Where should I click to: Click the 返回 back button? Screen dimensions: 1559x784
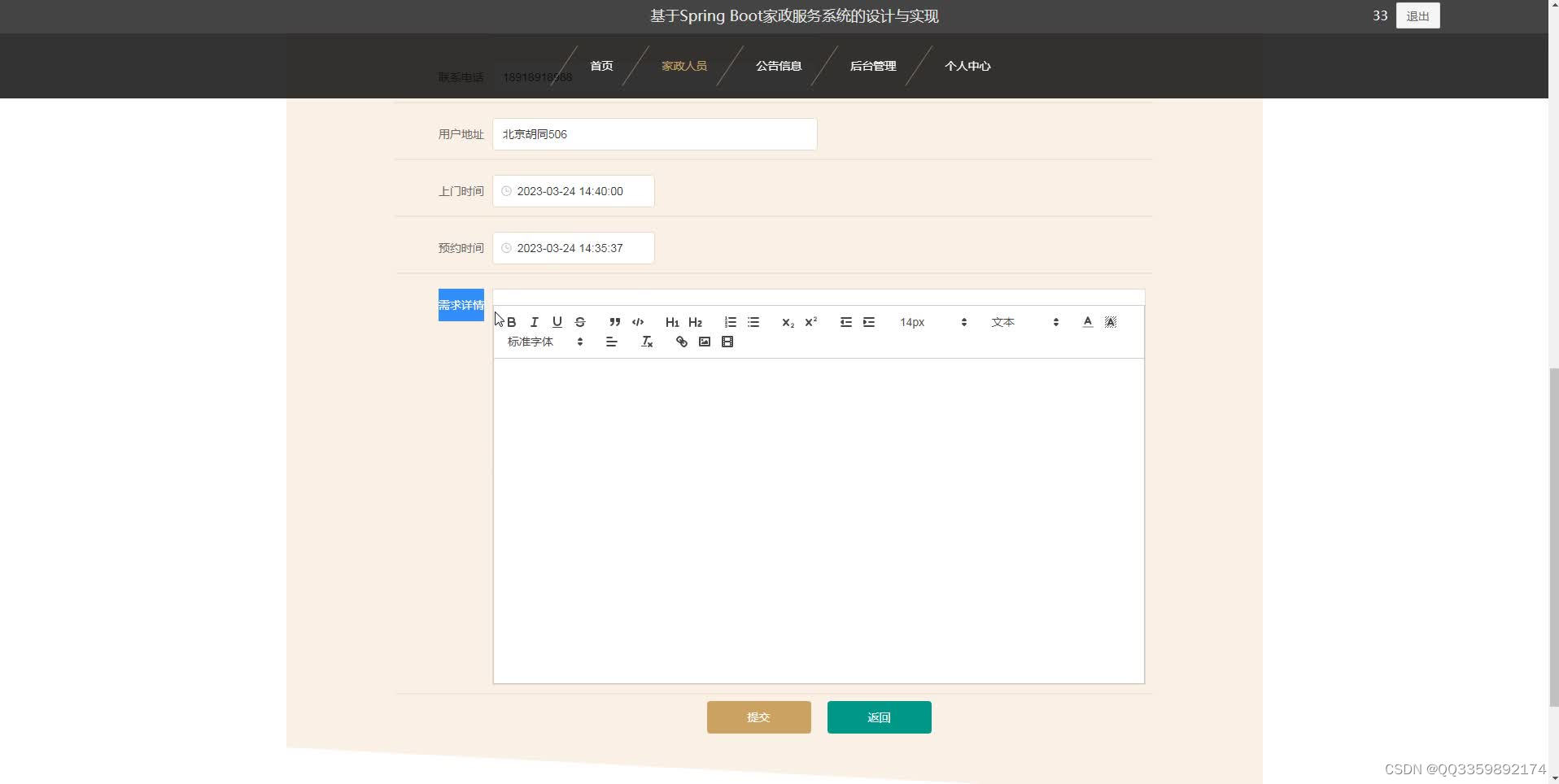880,717
